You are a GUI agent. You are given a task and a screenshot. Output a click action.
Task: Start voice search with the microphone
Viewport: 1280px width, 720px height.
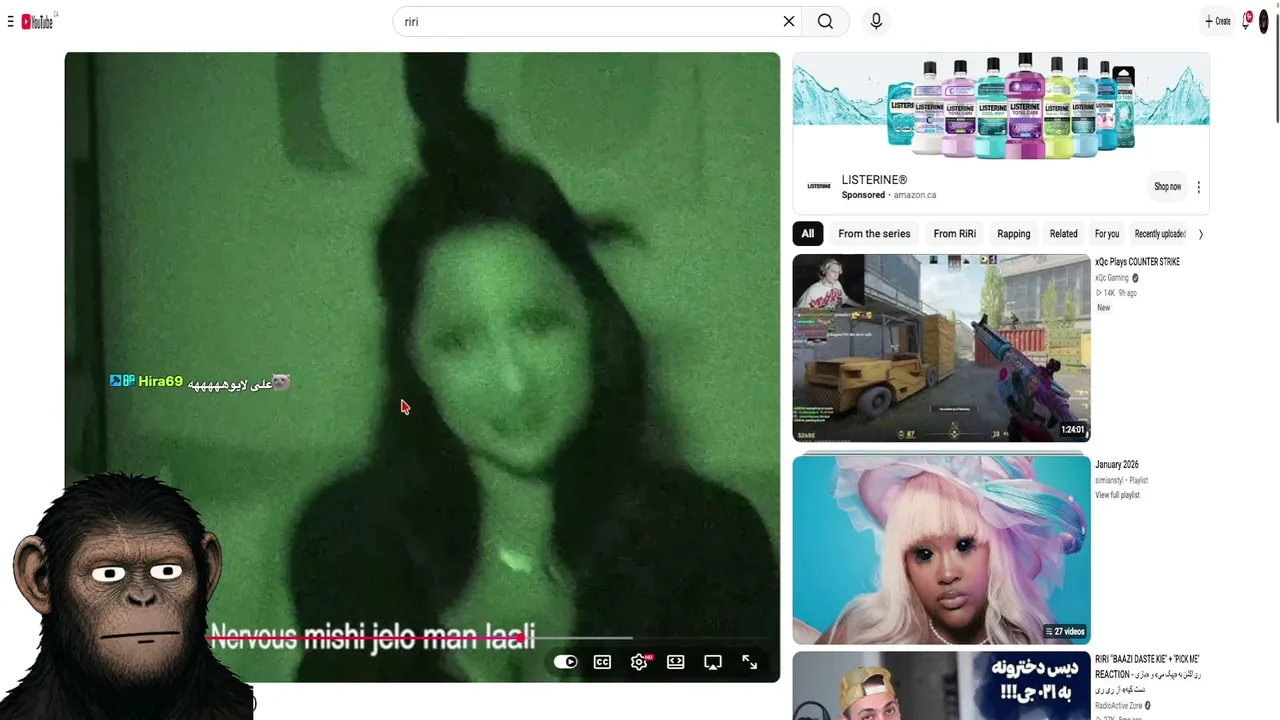tap(876, 21)
